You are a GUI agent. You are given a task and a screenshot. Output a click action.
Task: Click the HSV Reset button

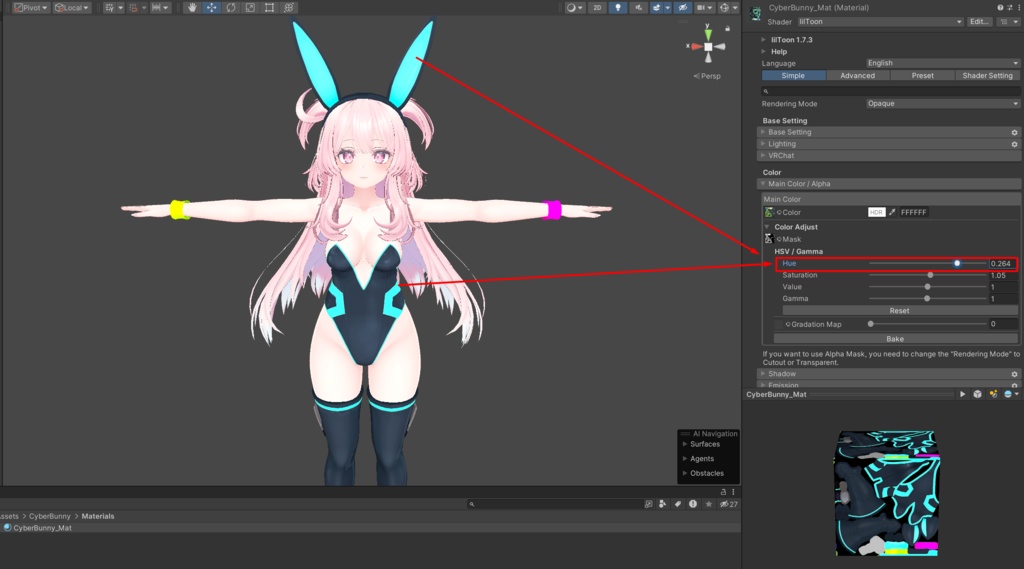click(x=899, y=311)
